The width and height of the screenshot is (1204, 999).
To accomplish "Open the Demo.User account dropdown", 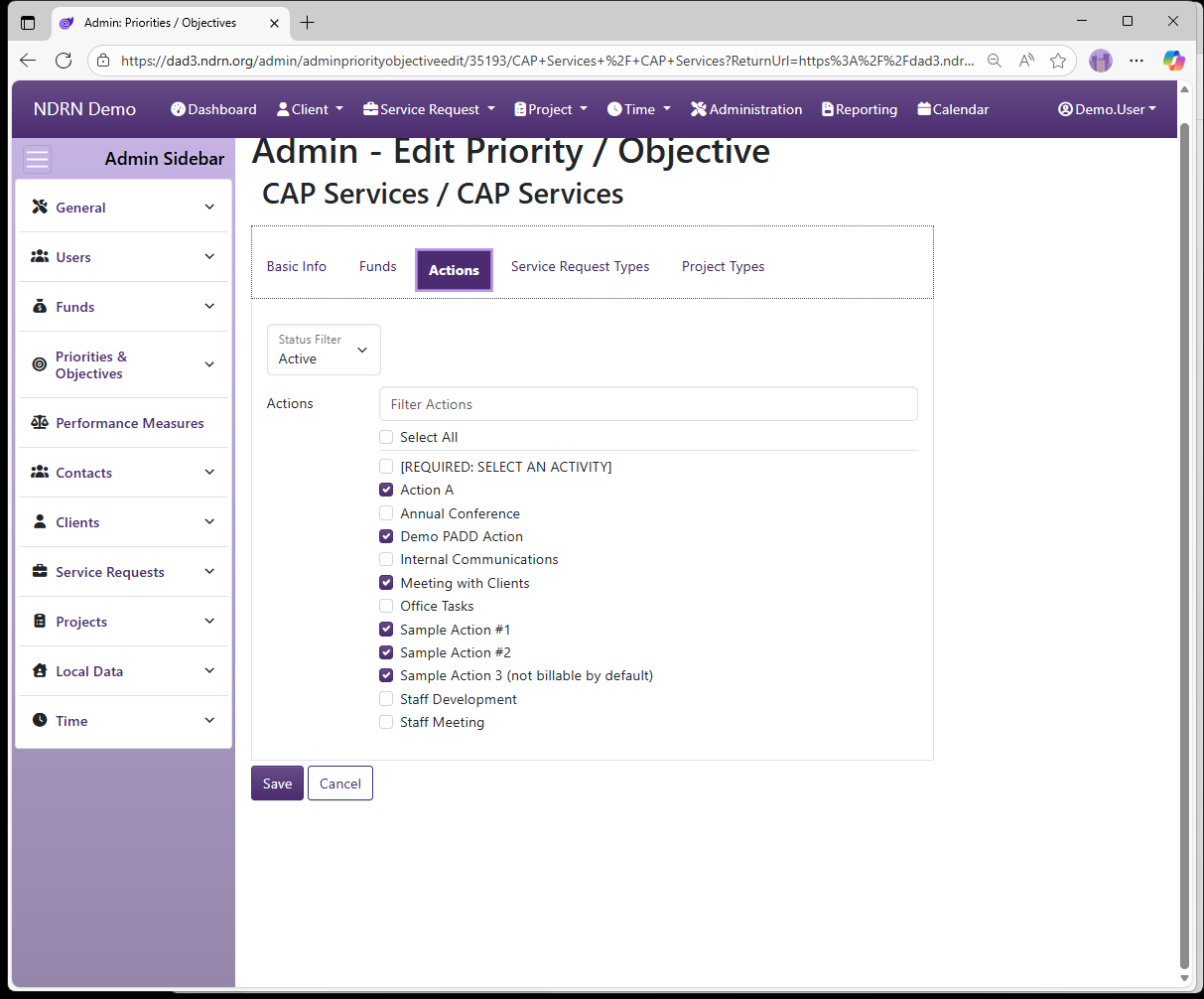I will [1107, 109].
